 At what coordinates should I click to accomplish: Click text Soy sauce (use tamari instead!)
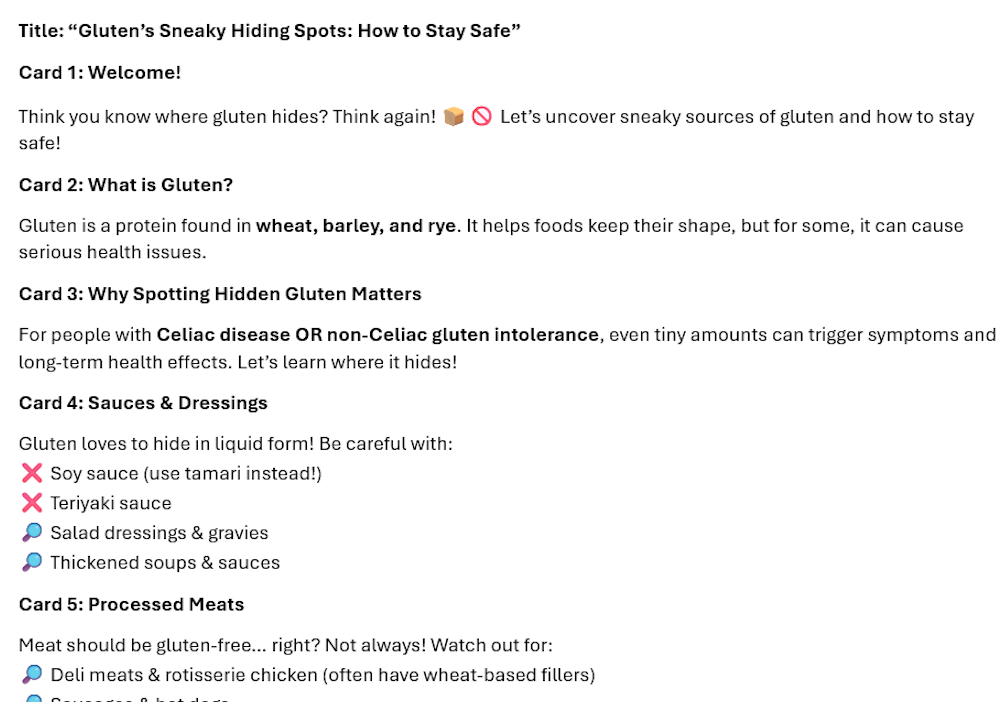coord(186,473)
